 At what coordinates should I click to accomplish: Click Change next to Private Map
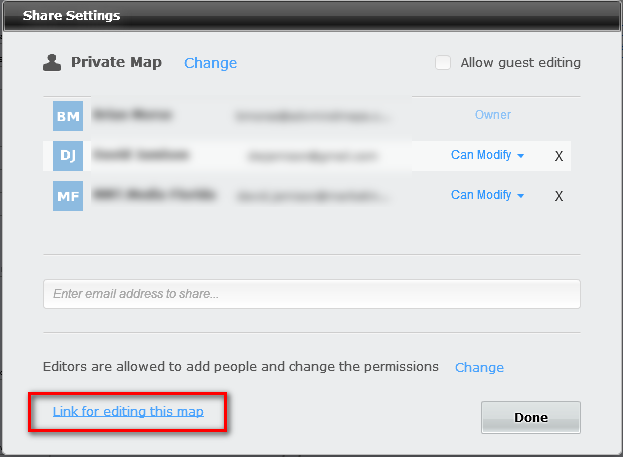coord(210,63)
